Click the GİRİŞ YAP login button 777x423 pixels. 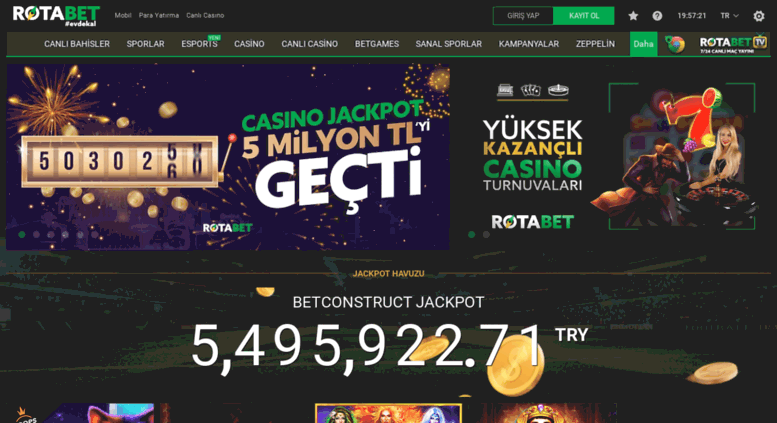coord(523,16)
